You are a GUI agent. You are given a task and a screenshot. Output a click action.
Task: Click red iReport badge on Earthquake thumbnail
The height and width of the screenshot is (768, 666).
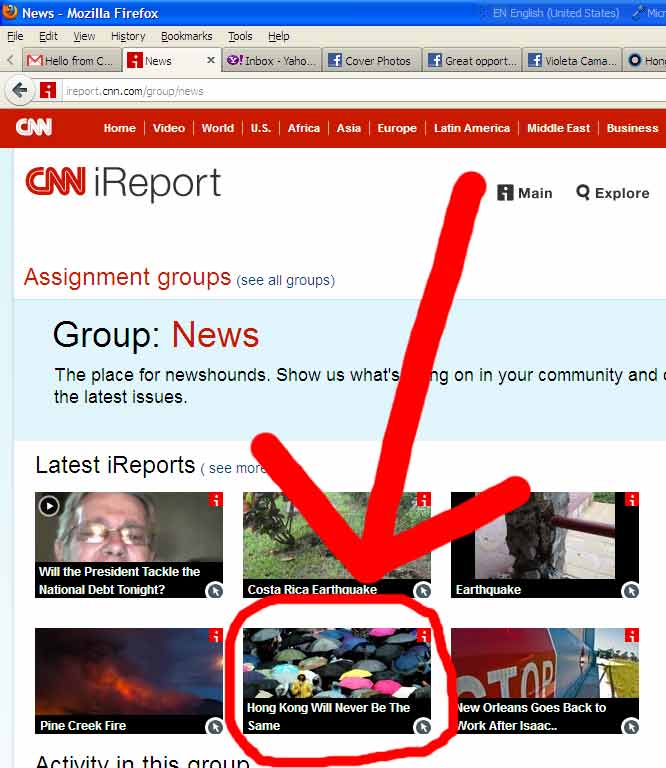(632, 499)
